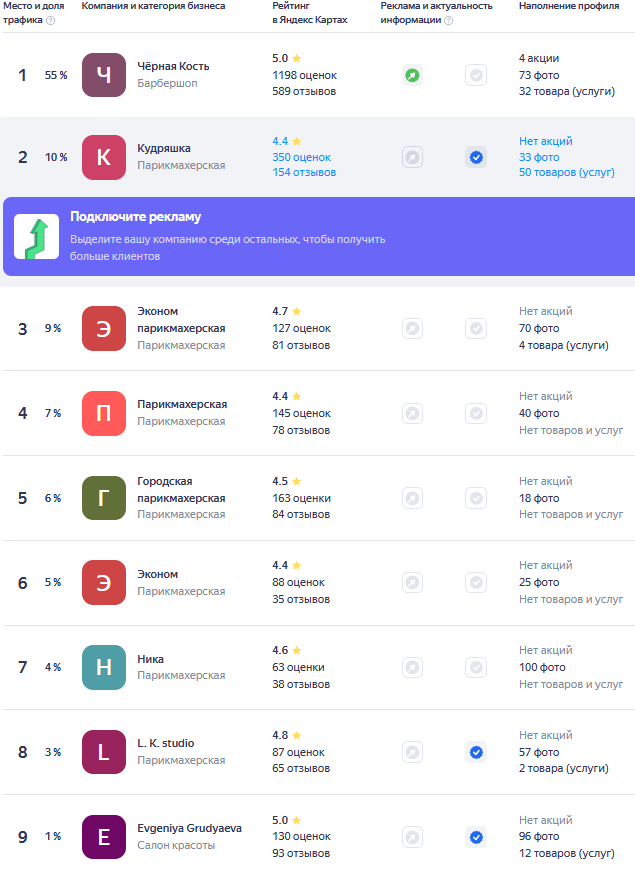Click the Парикмахерская avatar letter П
The image size is (635, 875).
click(104, 413)
